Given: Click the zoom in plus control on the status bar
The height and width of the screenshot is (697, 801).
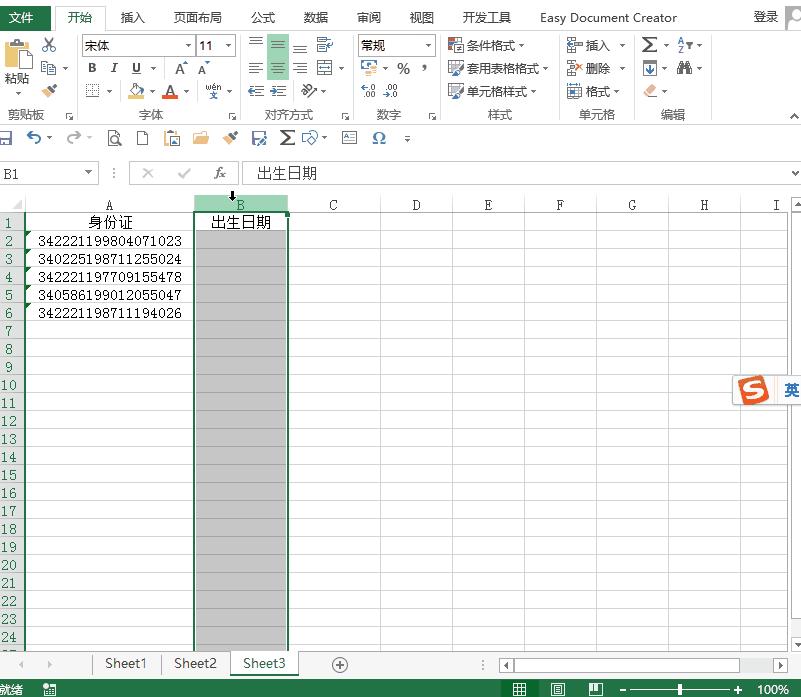Looking at the screenshot, I should point(740,689).
